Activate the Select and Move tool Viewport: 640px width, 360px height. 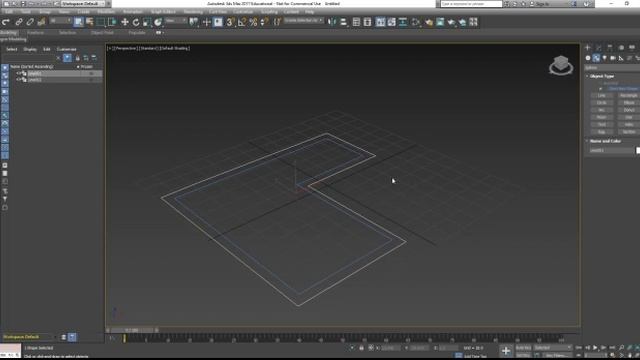pos(124,22)
